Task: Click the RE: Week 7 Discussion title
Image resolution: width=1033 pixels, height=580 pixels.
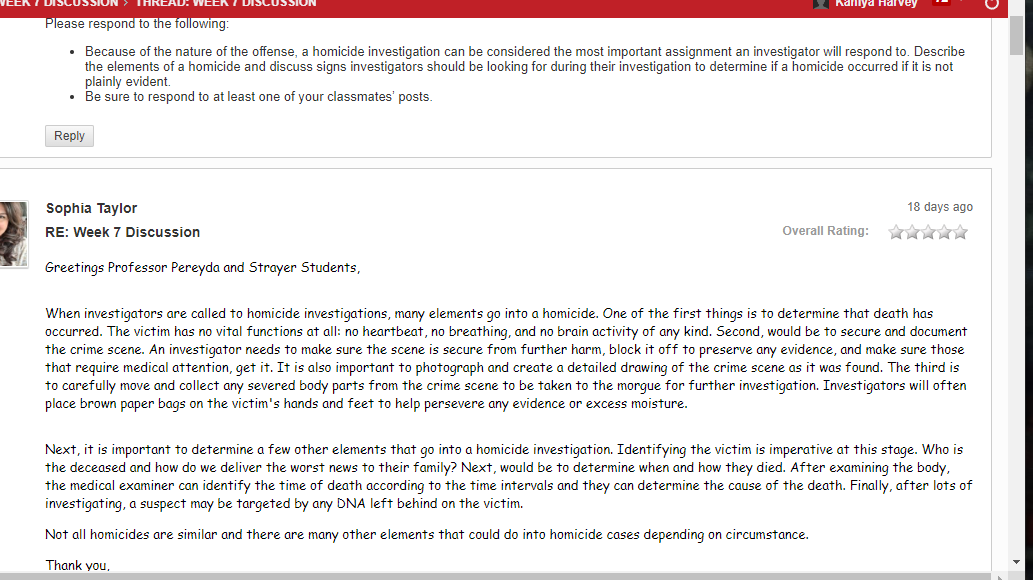Action: [123, 233]
